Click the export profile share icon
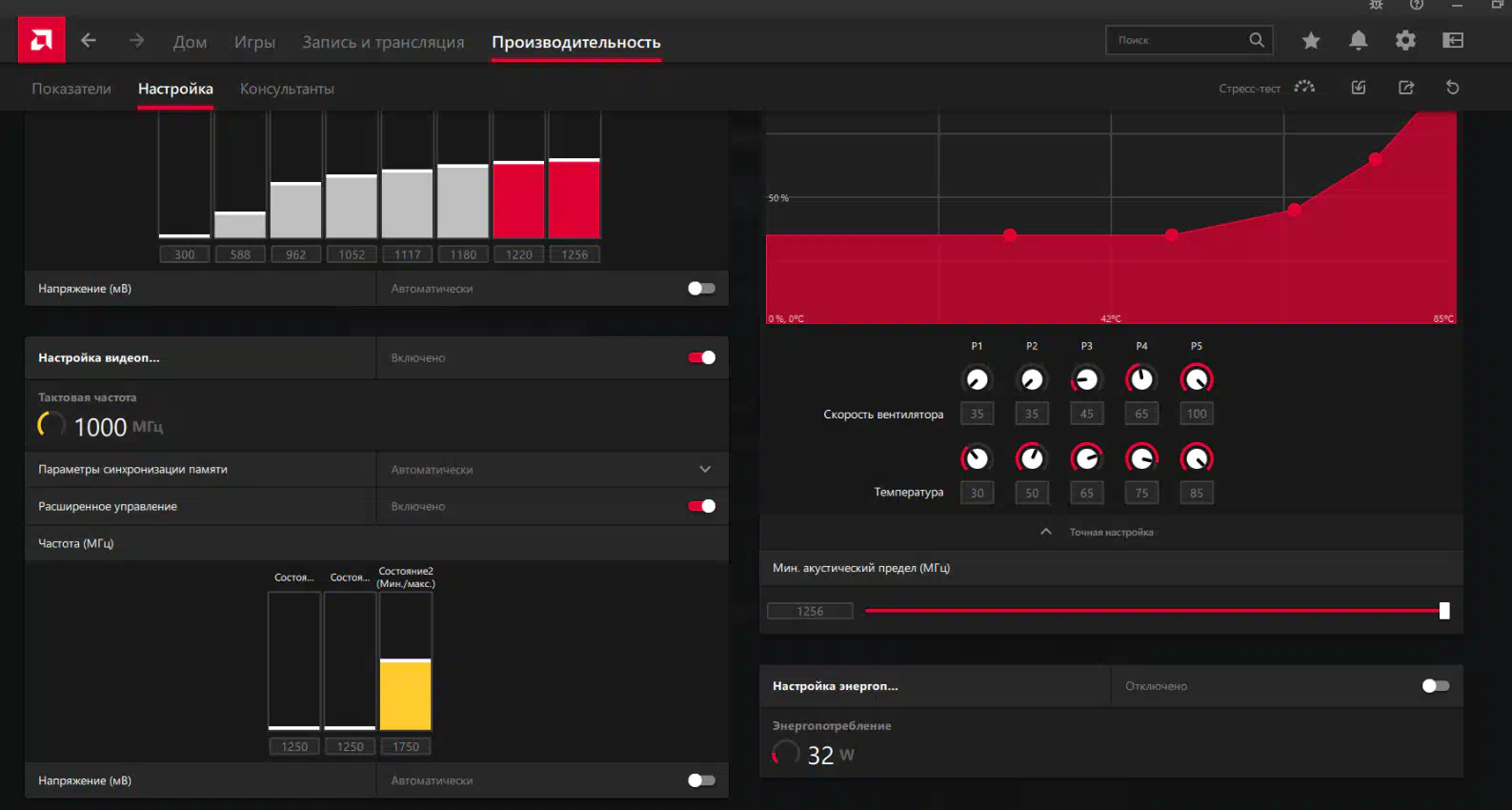This screenshot has width=1512, height=810. [1405, 88]
